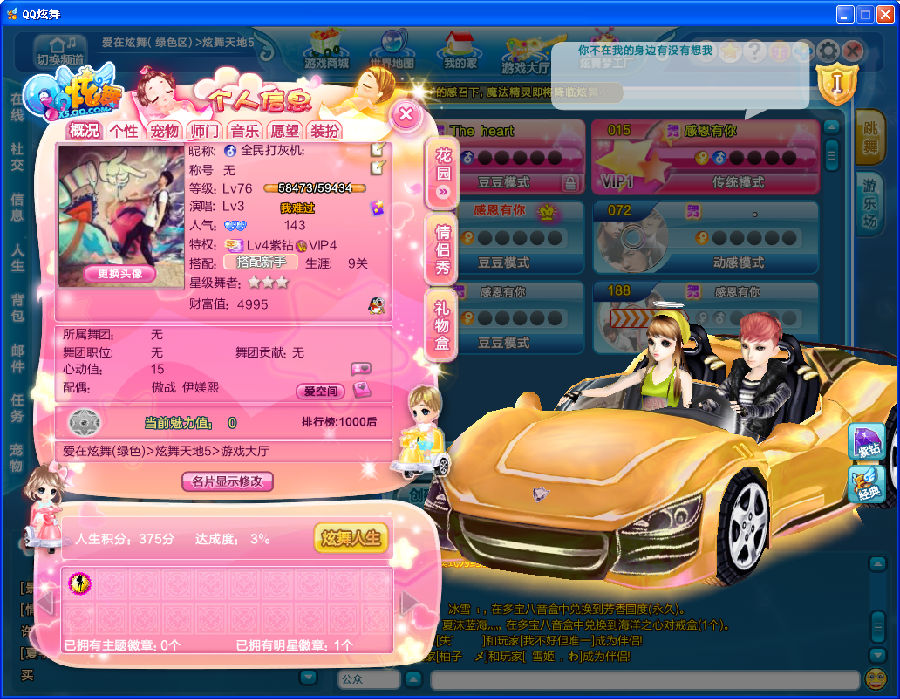Switch to the 师门 tab

click(x=204, y=131)
